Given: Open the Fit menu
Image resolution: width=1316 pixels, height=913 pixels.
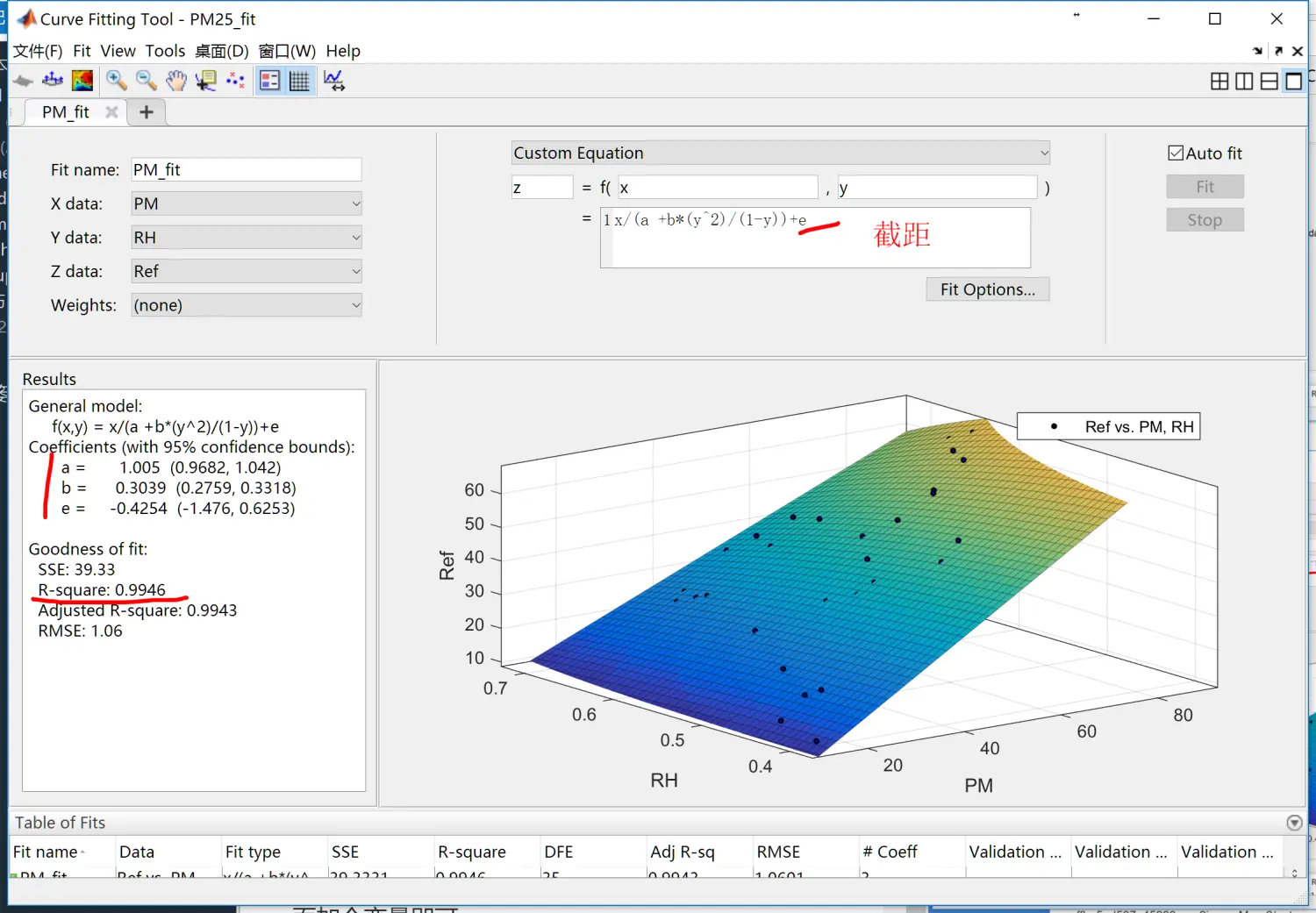Looking at the screenshot, I should (82, 51).
